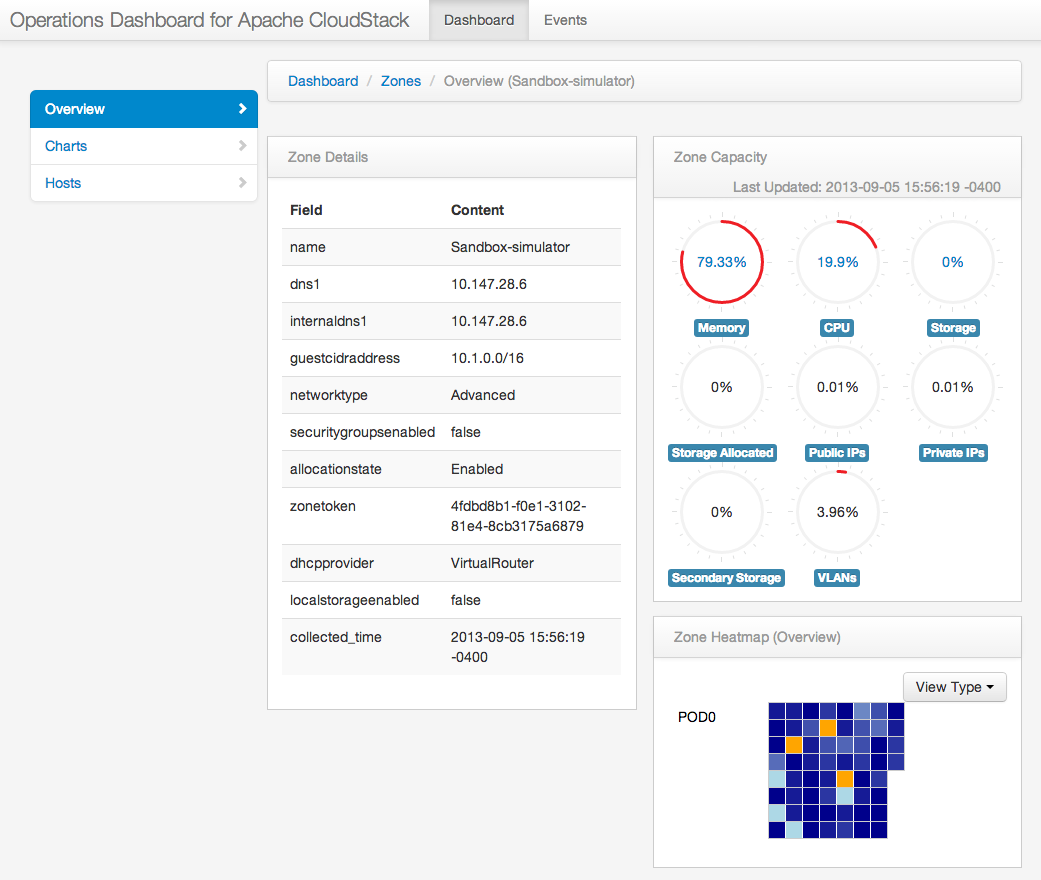The image size is (1041, 880).
Task: Click the Content column header
Action: point(477,210)
